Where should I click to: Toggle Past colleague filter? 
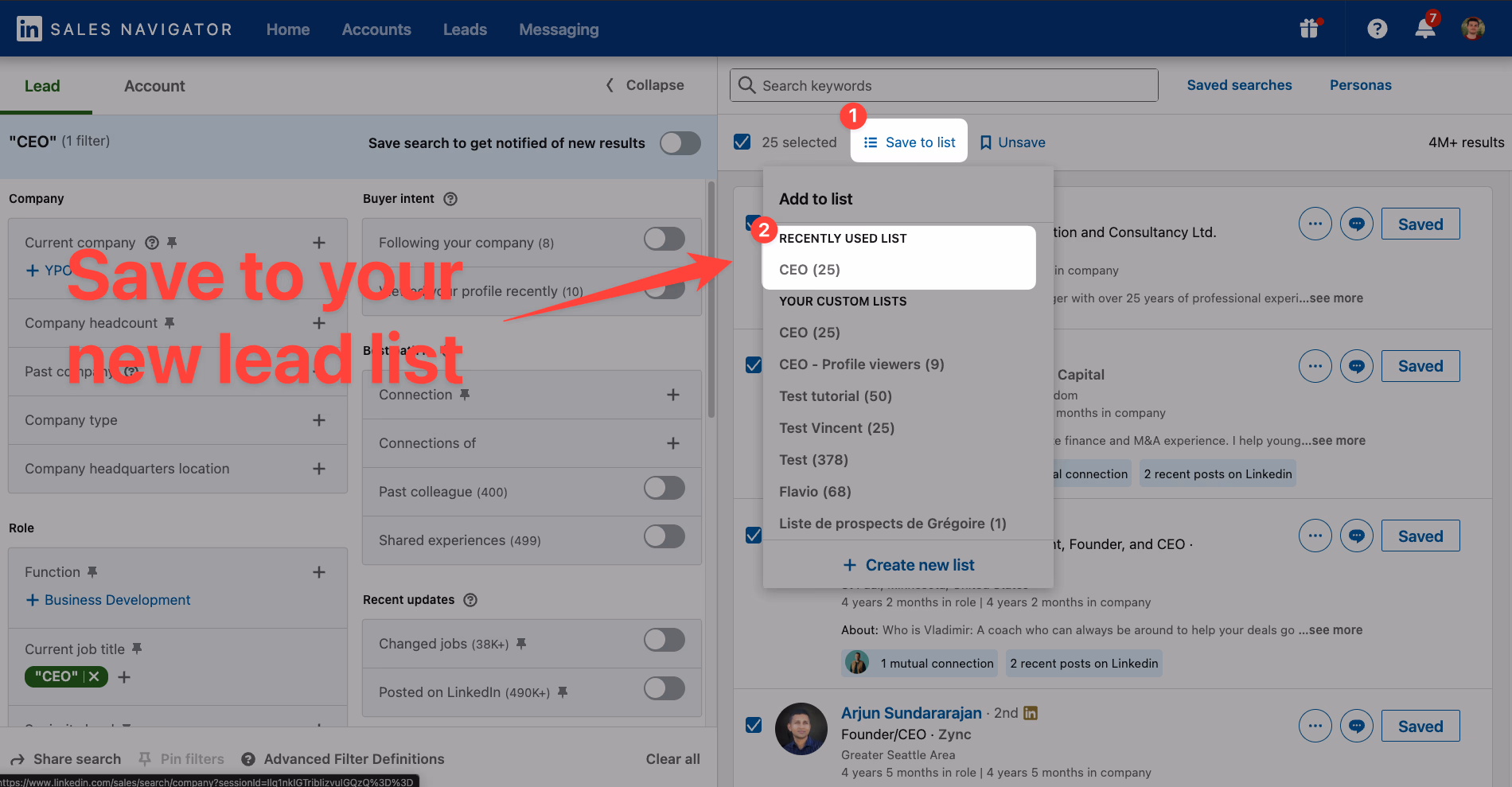coord(664,488)
